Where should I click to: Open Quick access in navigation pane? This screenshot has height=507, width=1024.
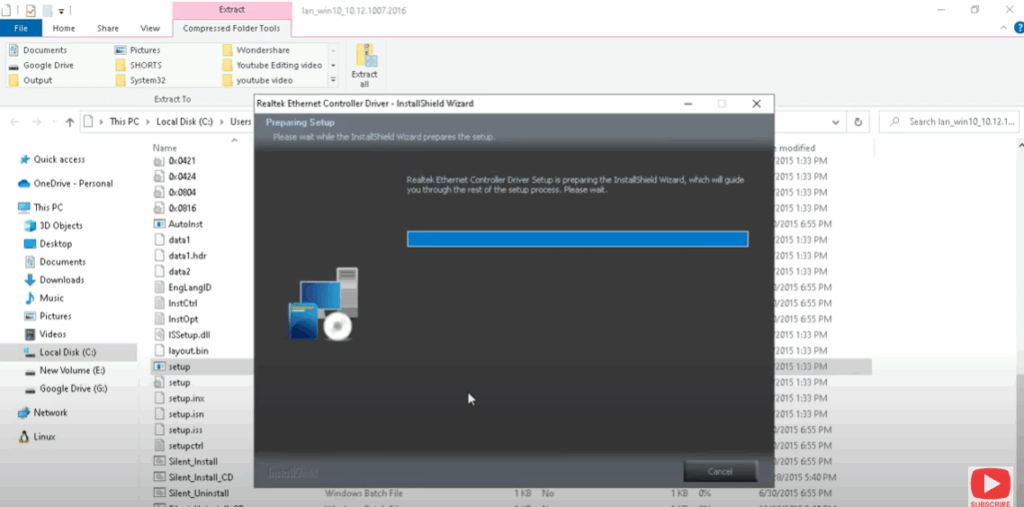52,159
